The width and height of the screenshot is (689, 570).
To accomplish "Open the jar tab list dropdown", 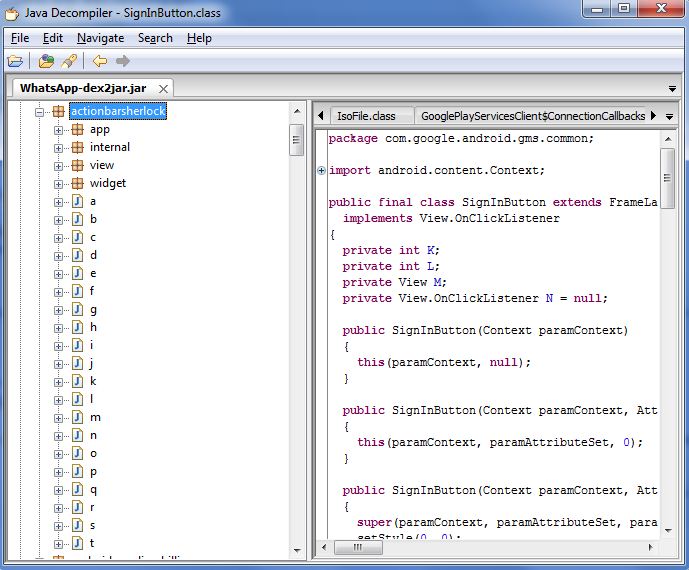I will coord(672,89).
